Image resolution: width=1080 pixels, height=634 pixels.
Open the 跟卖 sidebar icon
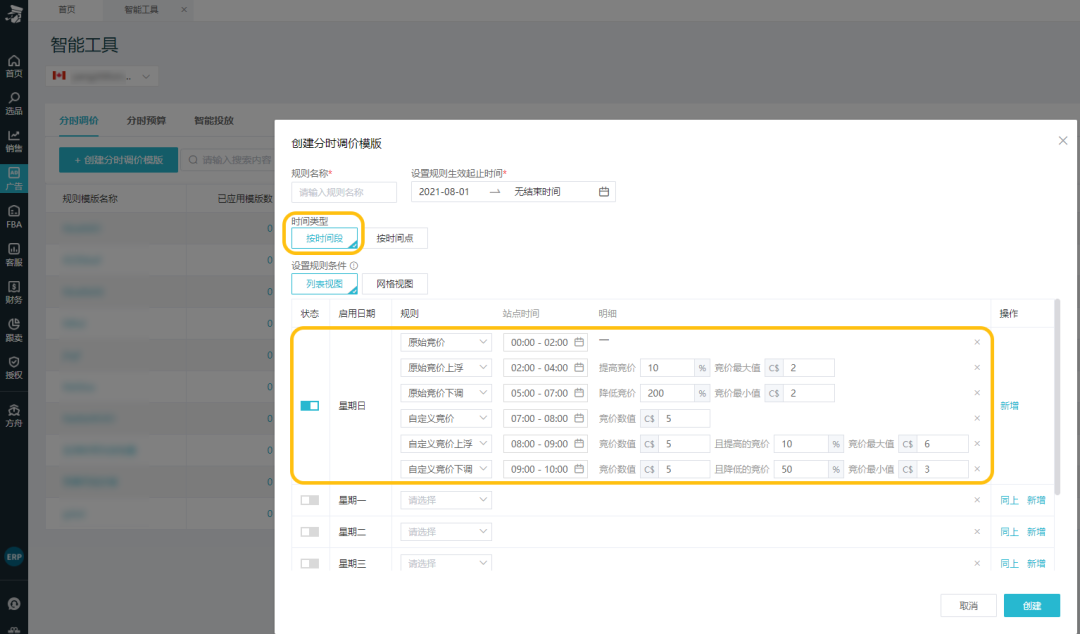pyautogui.click(x=14, y=330)
